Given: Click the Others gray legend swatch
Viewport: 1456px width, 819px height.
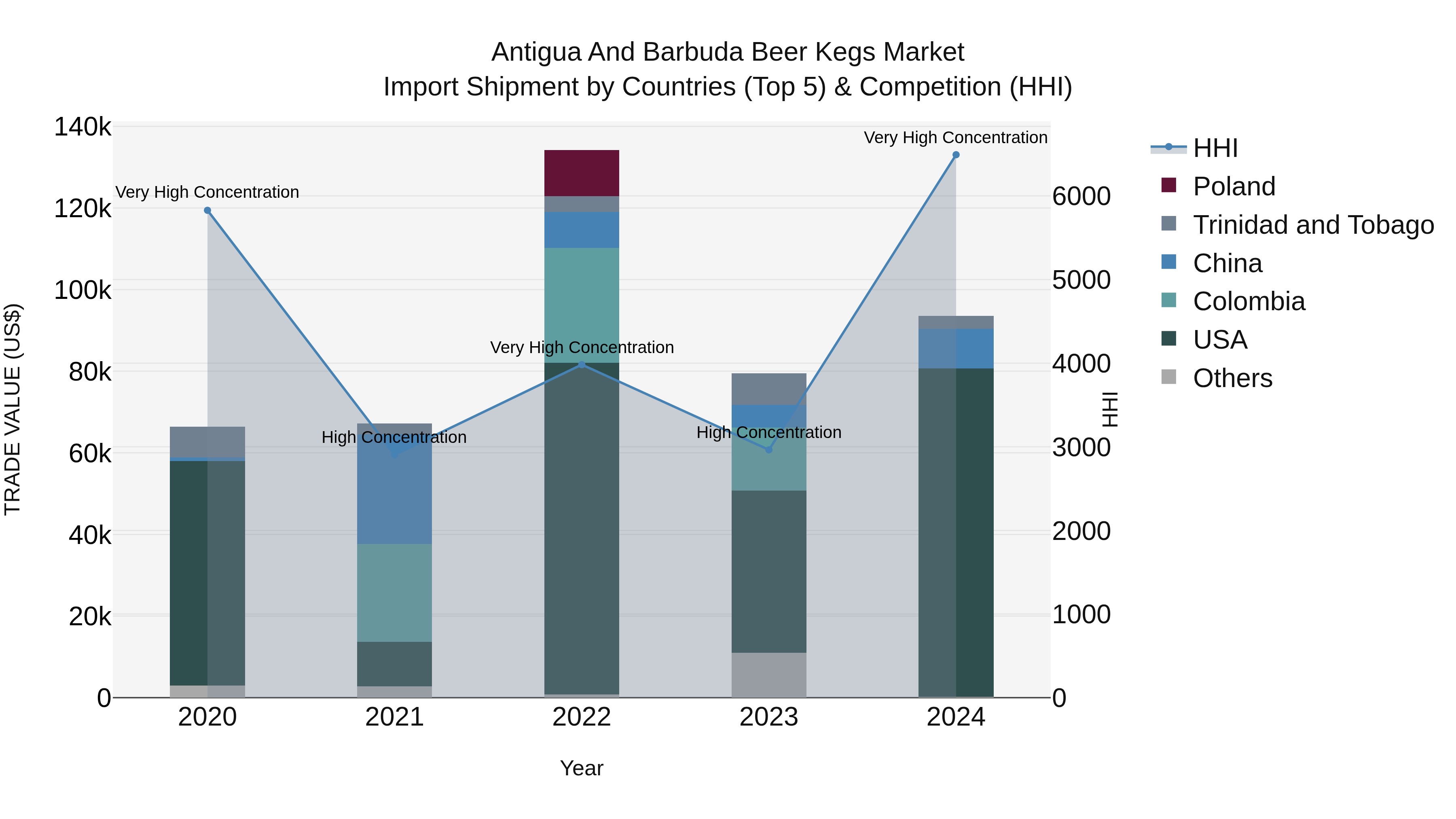Looking at the screenshot, I should 1168,377.
